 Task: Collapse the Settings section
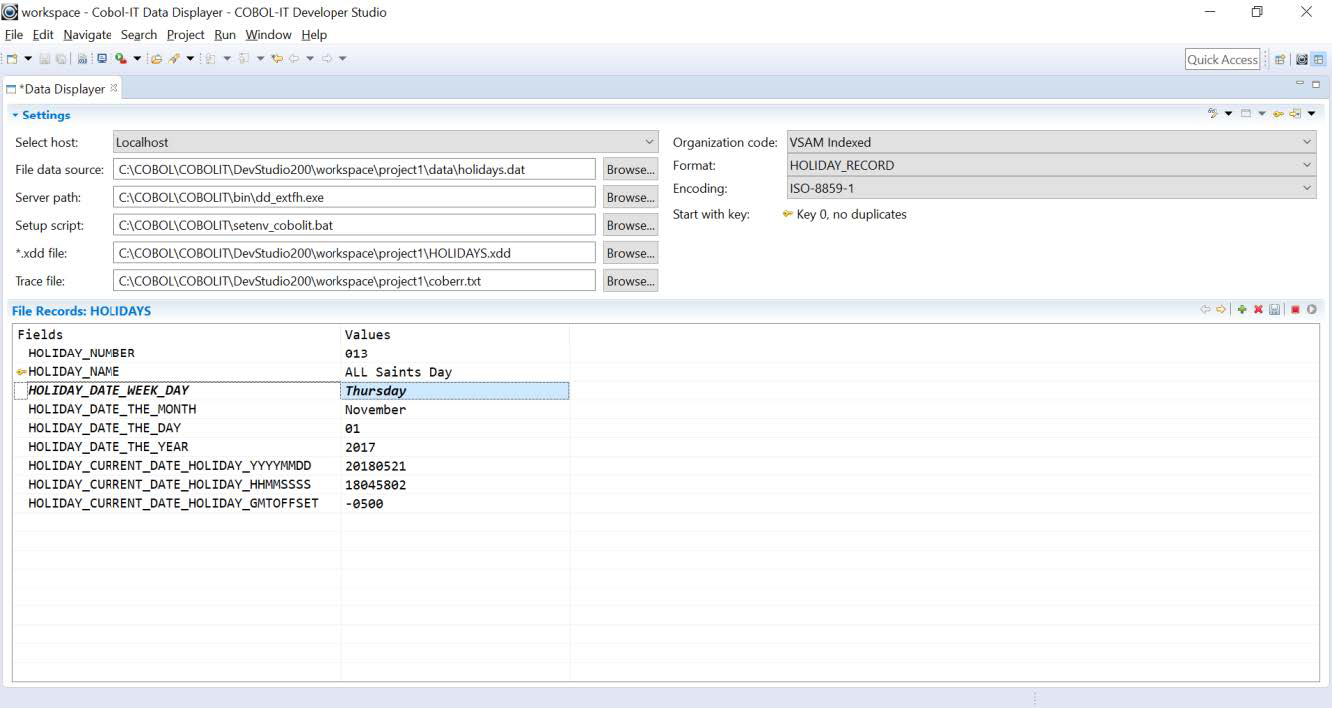coord(16,115)
